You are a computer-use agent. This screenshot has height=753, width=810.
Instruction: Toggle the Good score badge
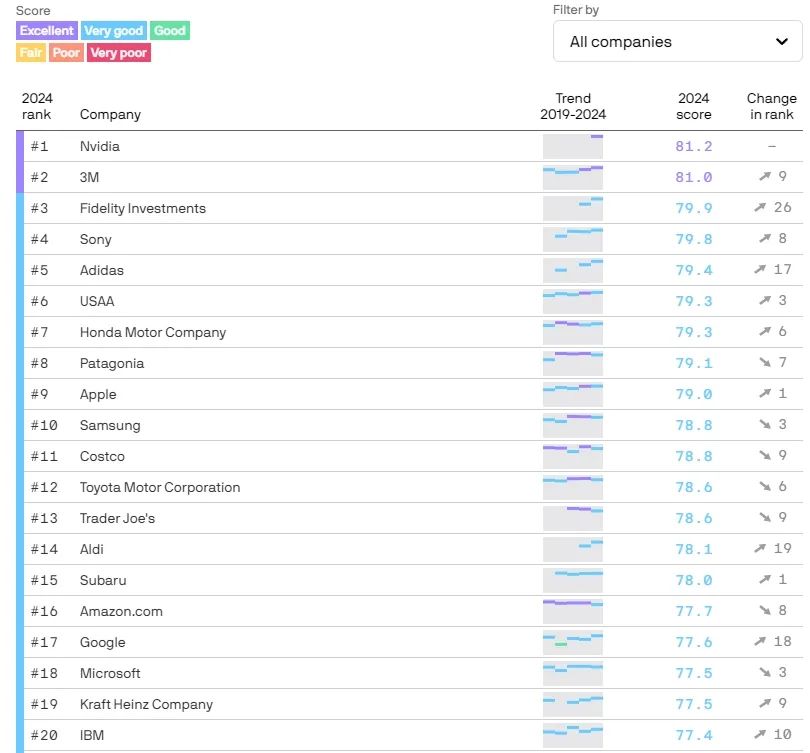[170, 30]
